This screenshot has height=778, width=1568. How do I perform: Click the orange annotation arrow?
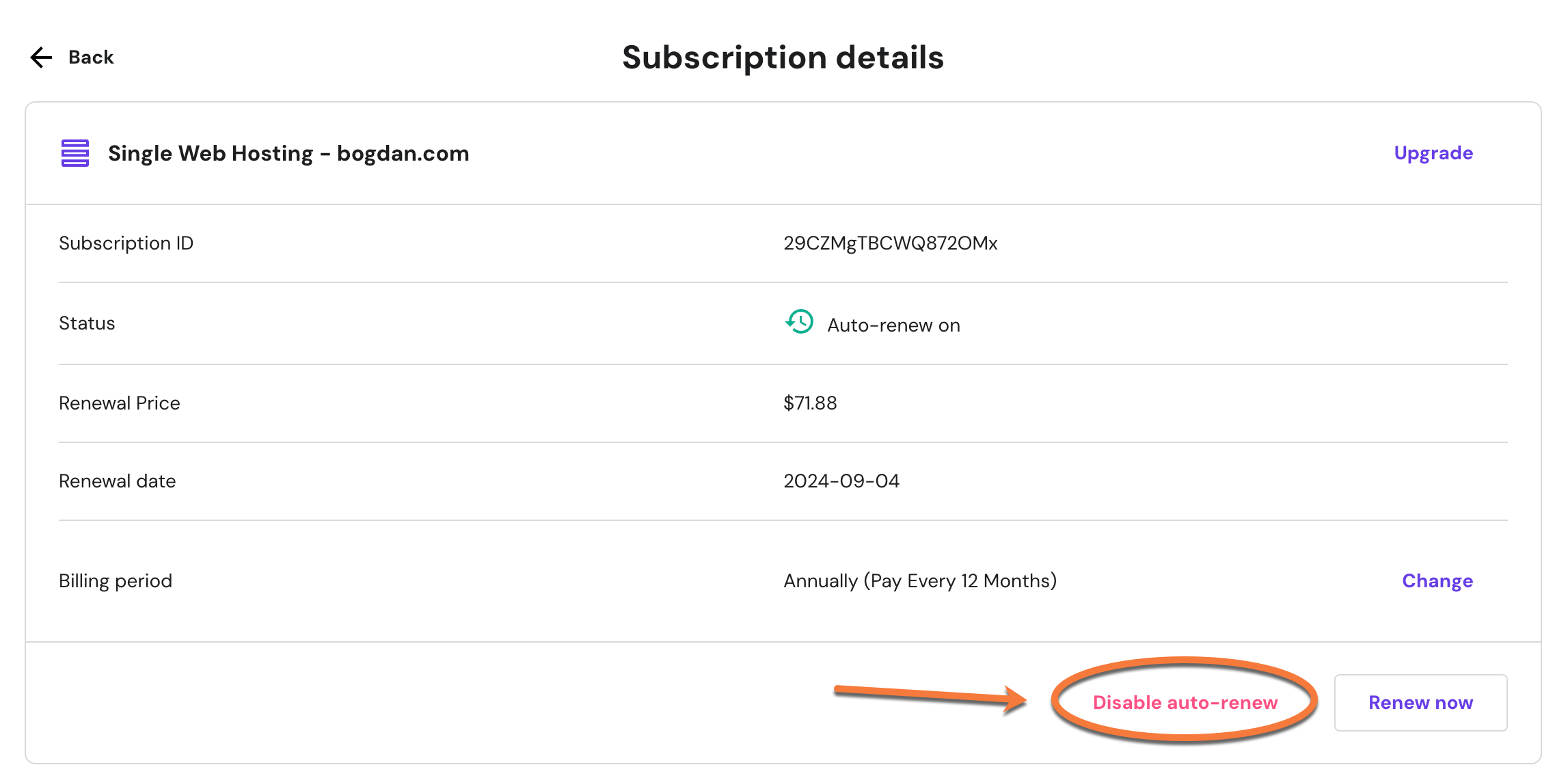930,697
